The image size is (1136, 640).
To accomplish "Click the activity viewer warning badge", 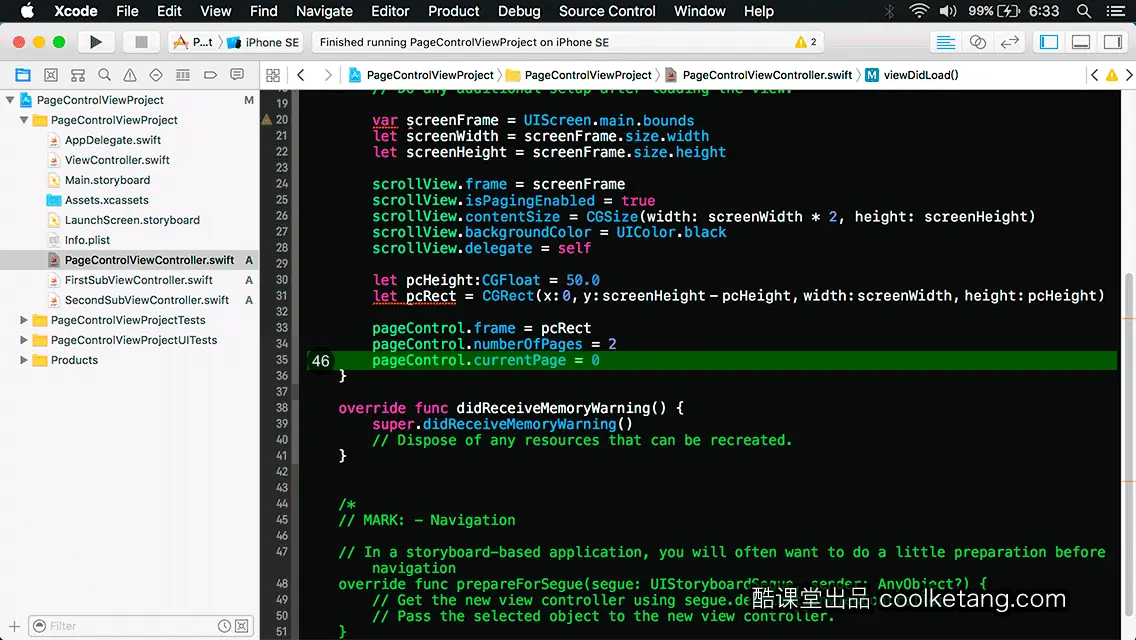I will click(x=806, y=42).
